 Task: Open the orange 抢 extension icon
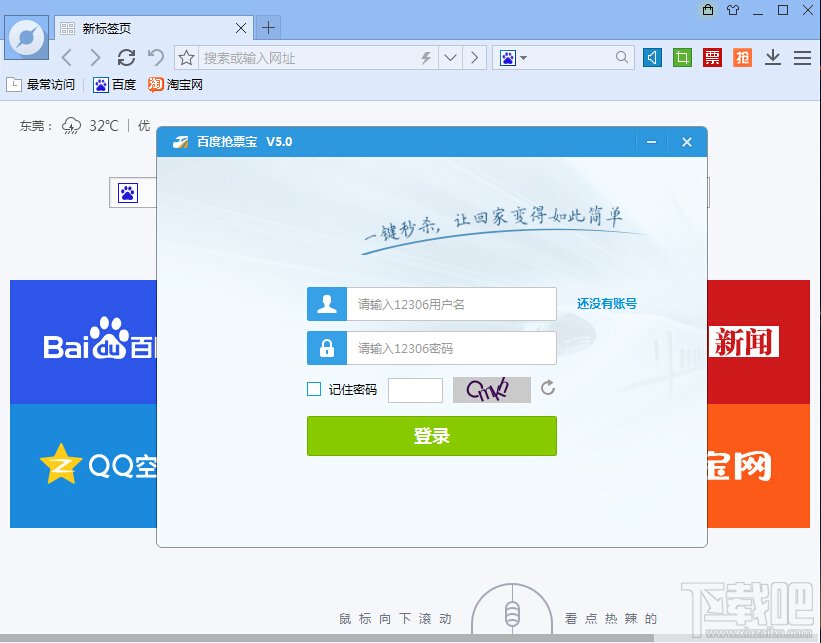tap(742, 57)
